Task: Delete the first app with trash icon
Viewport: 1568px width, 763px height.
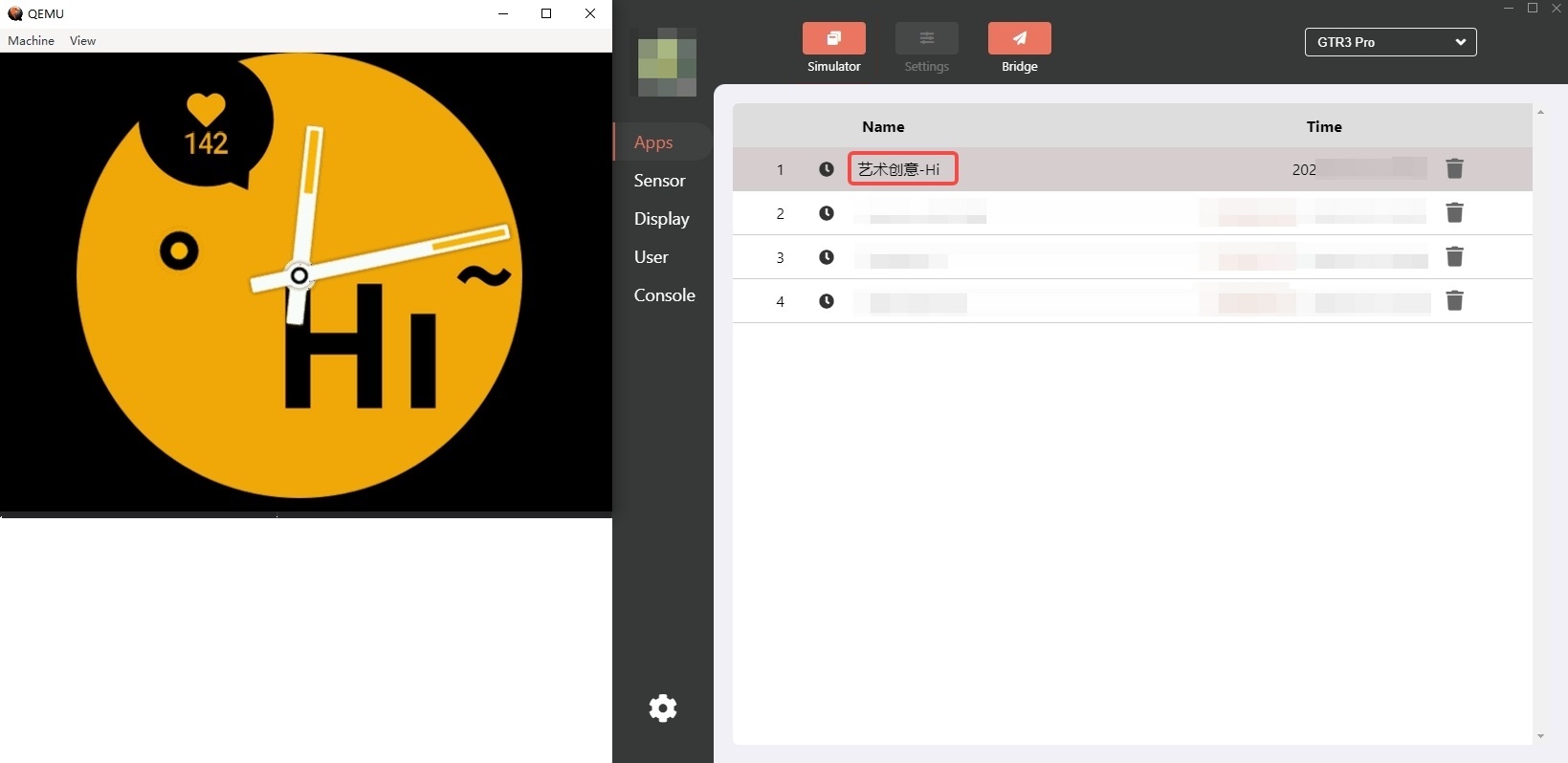Action: (x=1454, y=169)
